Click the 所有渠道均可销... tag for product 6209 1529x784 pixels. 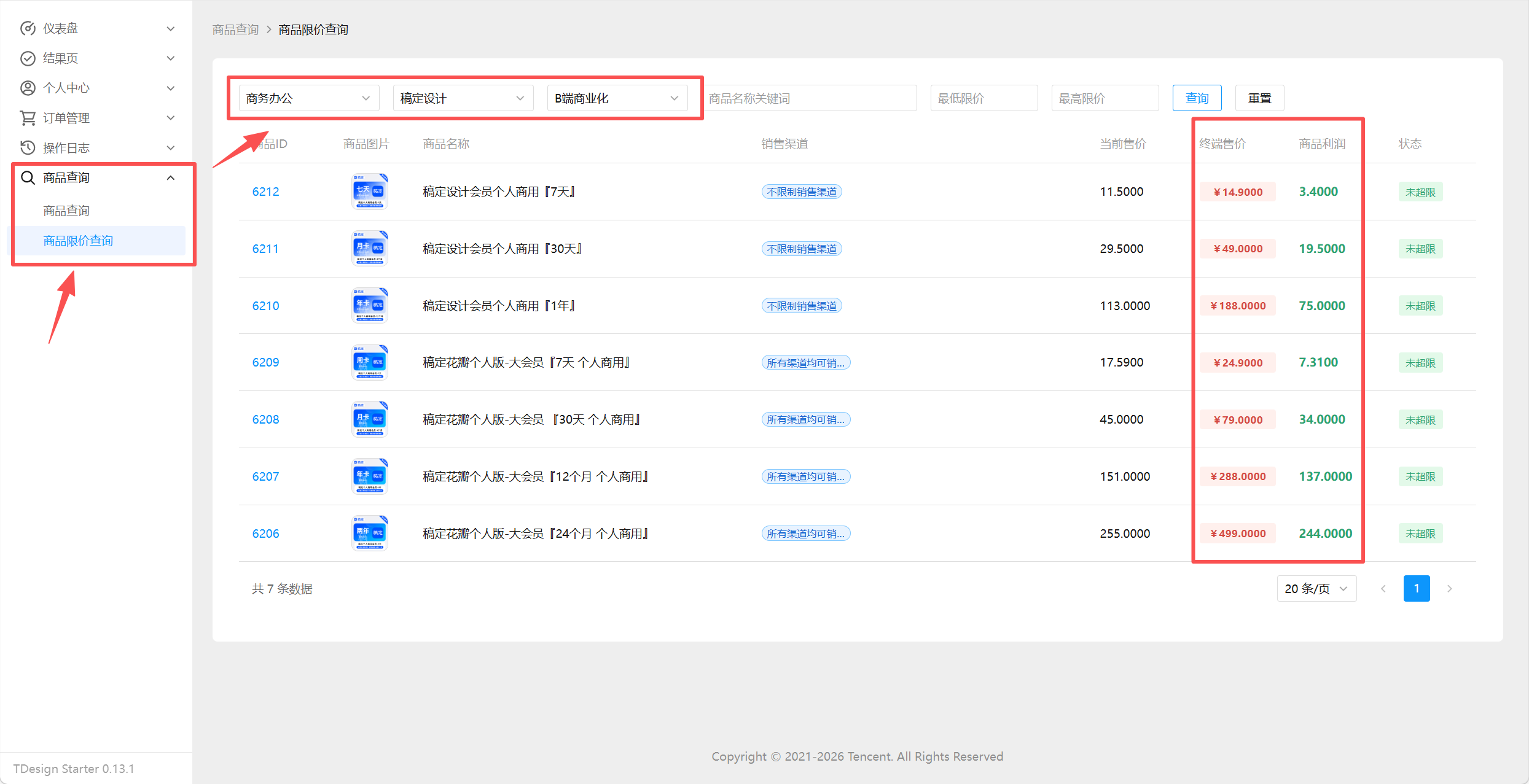(806, 362)
